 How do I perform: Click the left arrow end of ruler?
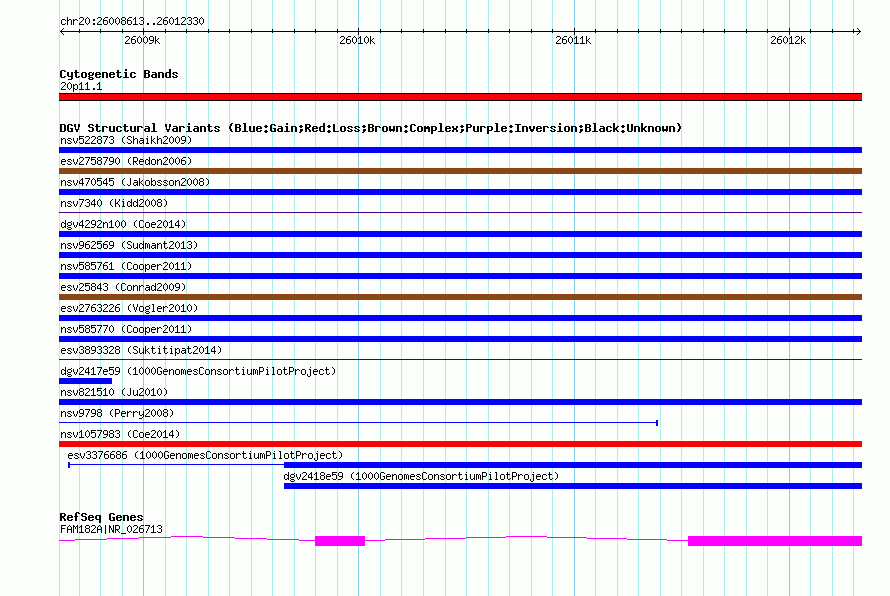[x=63, y=31]
